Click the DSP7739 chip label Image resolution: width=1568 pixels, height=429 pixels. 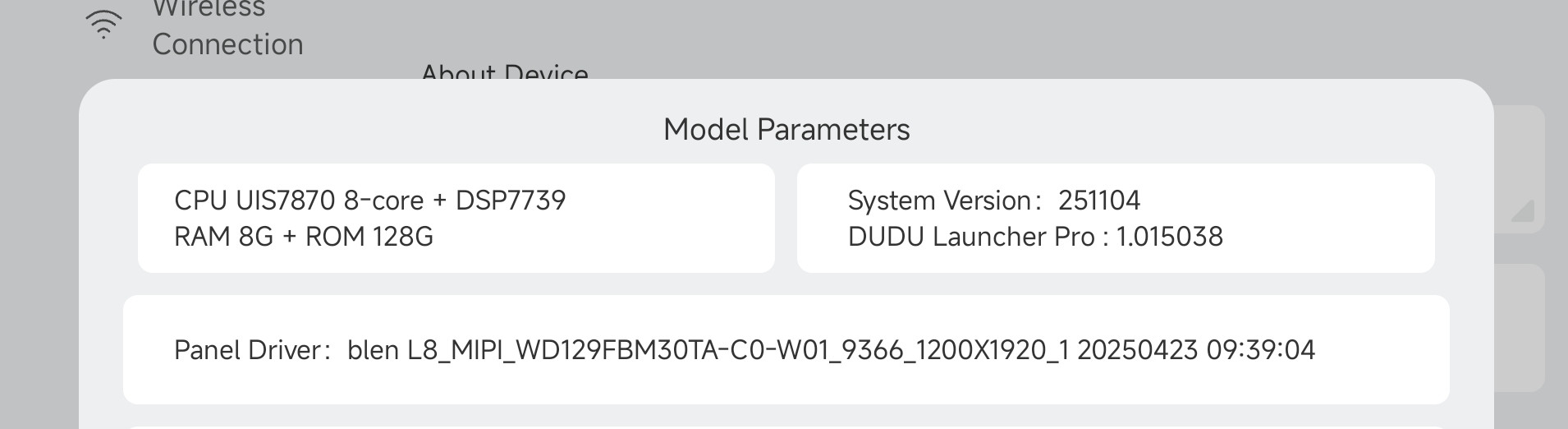coord(511,201)
